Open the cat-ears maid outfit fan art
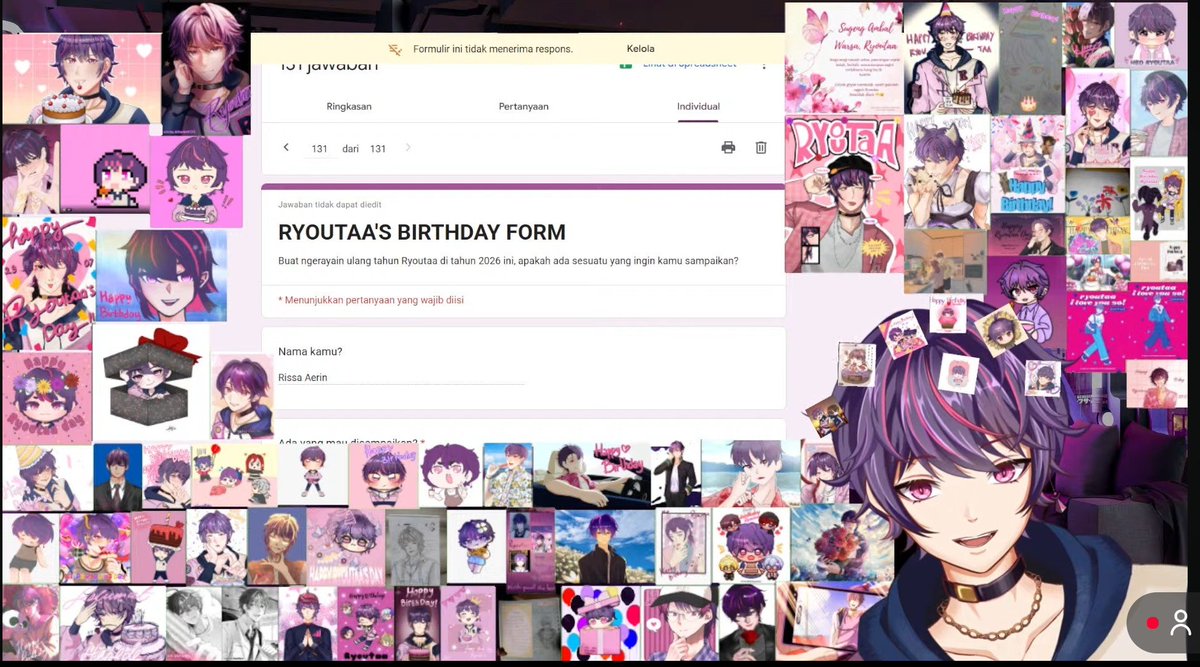Image resolution: width=1200 pixels, height=667 pixels. [x=947, y=171]
